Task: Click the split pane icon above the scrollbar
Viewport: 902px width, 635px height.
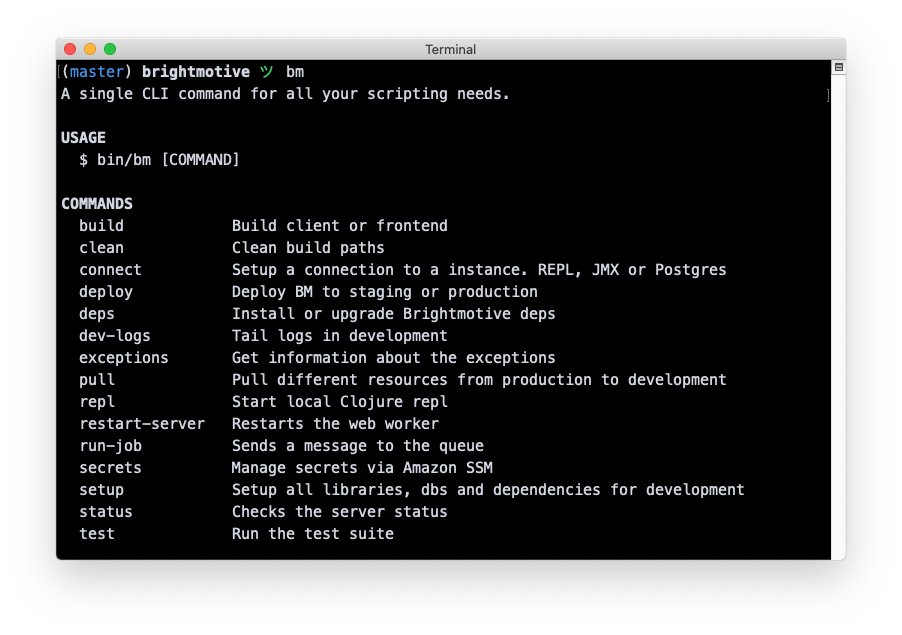Action: pyautogui.click(x=839, y=67)
